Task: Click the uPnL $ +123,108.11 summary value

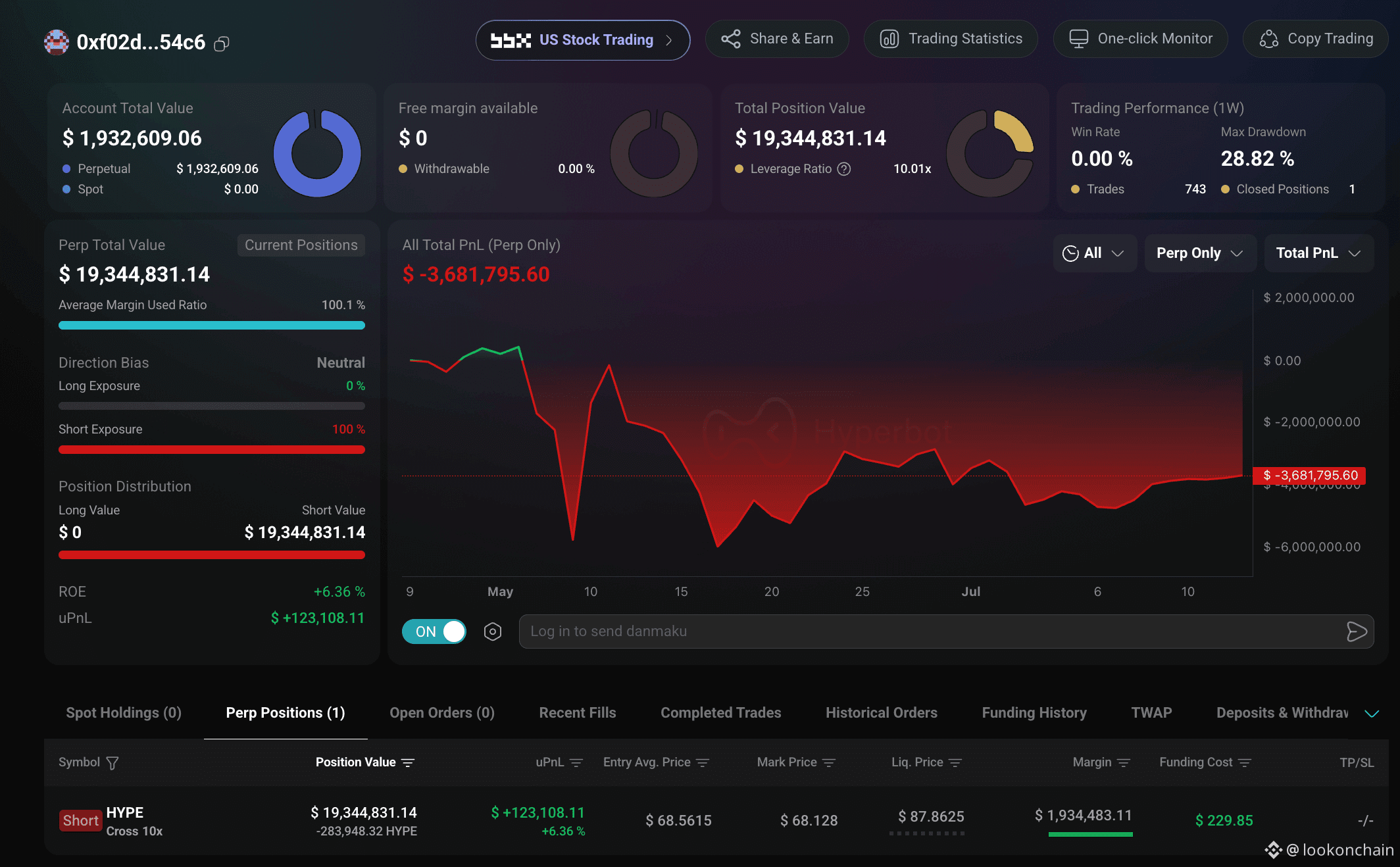Action: [318, 618]
